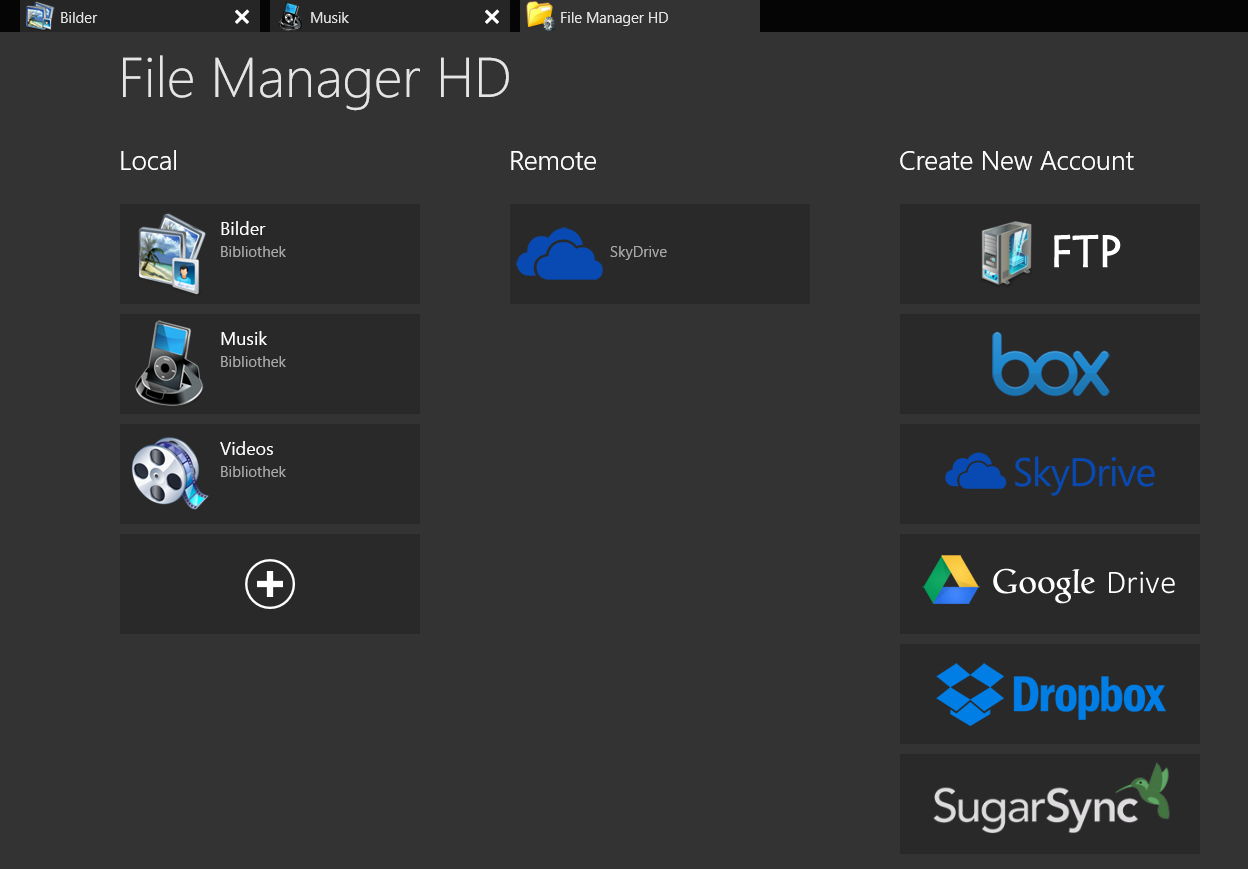Image resolution: width=1248 pixels, height=869 pixels.
Task: Click the Remote section heading
Action: [553, 161]
